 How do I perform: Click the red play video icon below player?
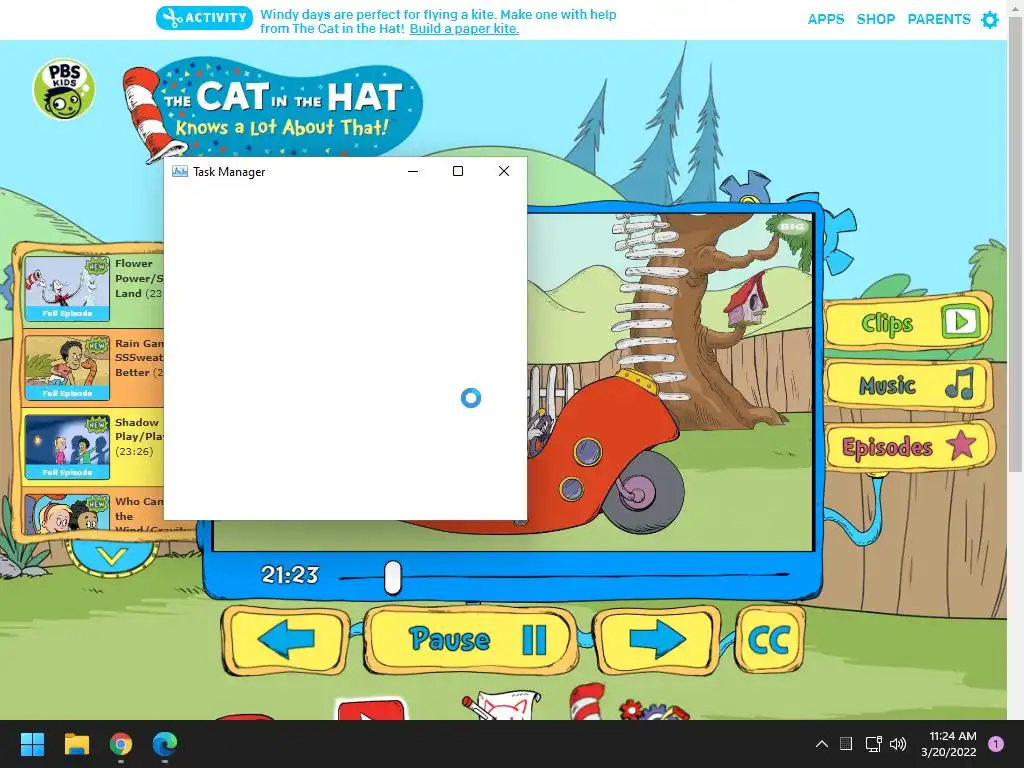pyautogui.click(x=370, y=709)
